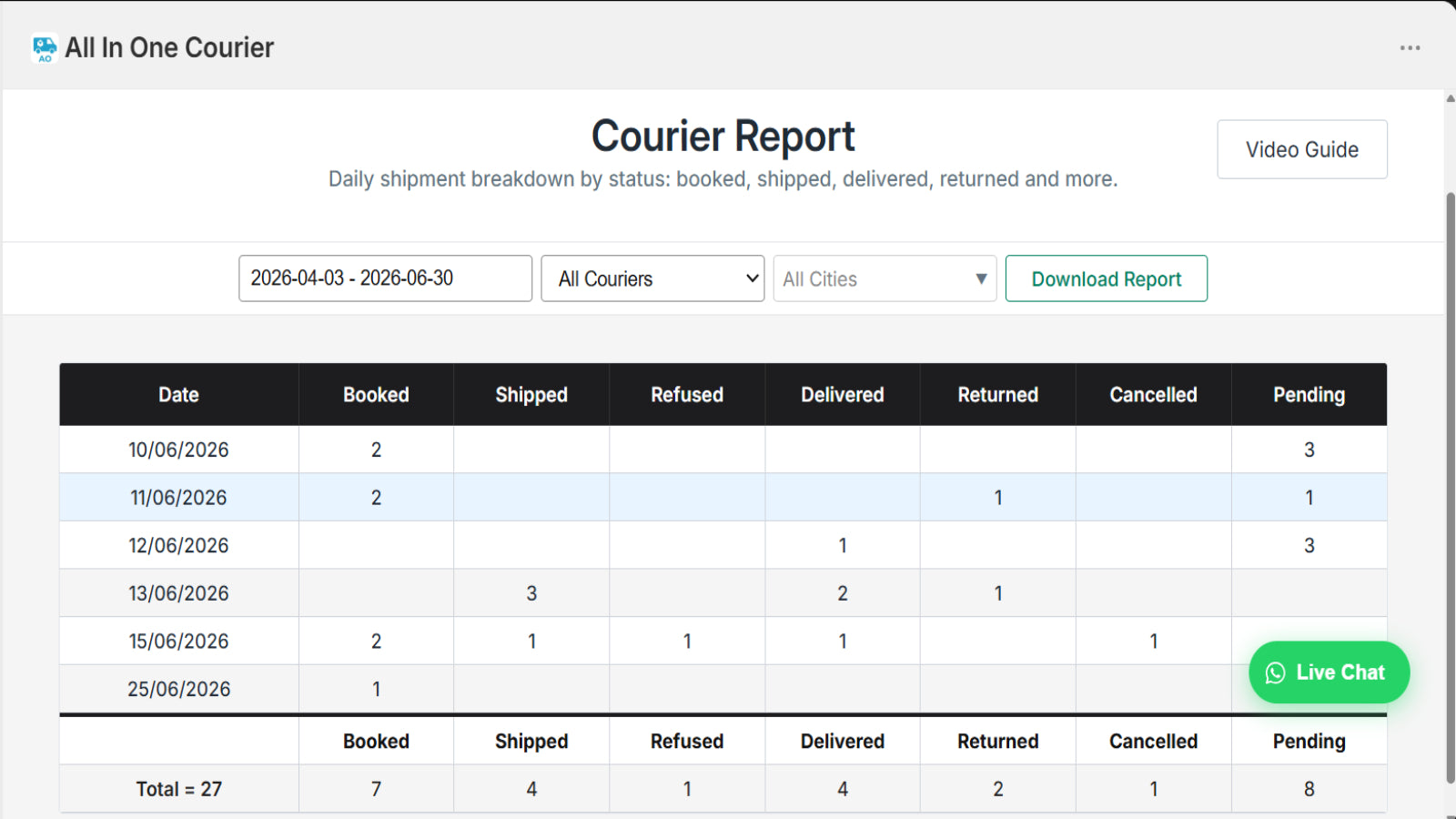Click Shipped value 3 for 13/06/2026
Screen dimensions: 1456x819
tap(531, 593)
